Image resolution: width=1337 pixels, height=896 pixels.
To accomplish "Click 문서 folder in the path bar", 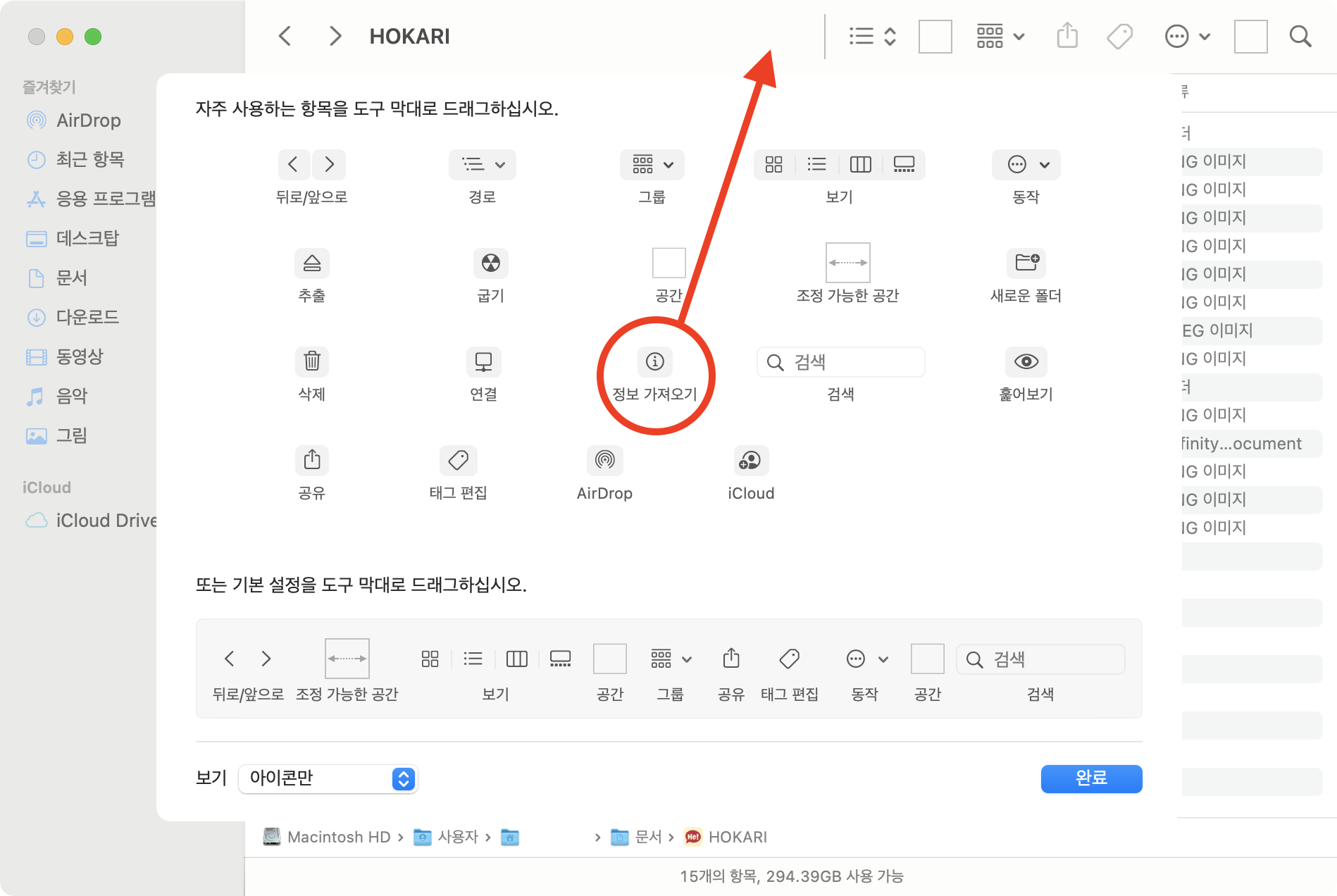I will [637, 837].
